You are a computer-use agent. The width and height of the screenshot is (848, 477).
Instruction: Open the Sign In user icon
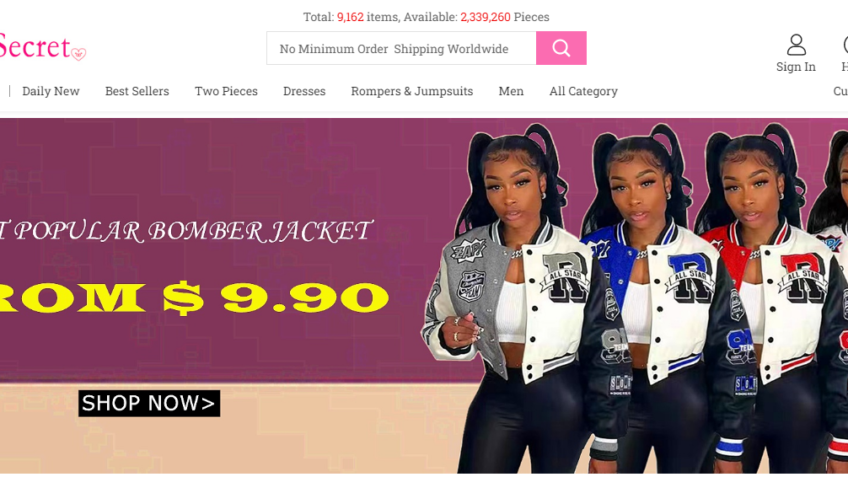click(x=796, y=45)
